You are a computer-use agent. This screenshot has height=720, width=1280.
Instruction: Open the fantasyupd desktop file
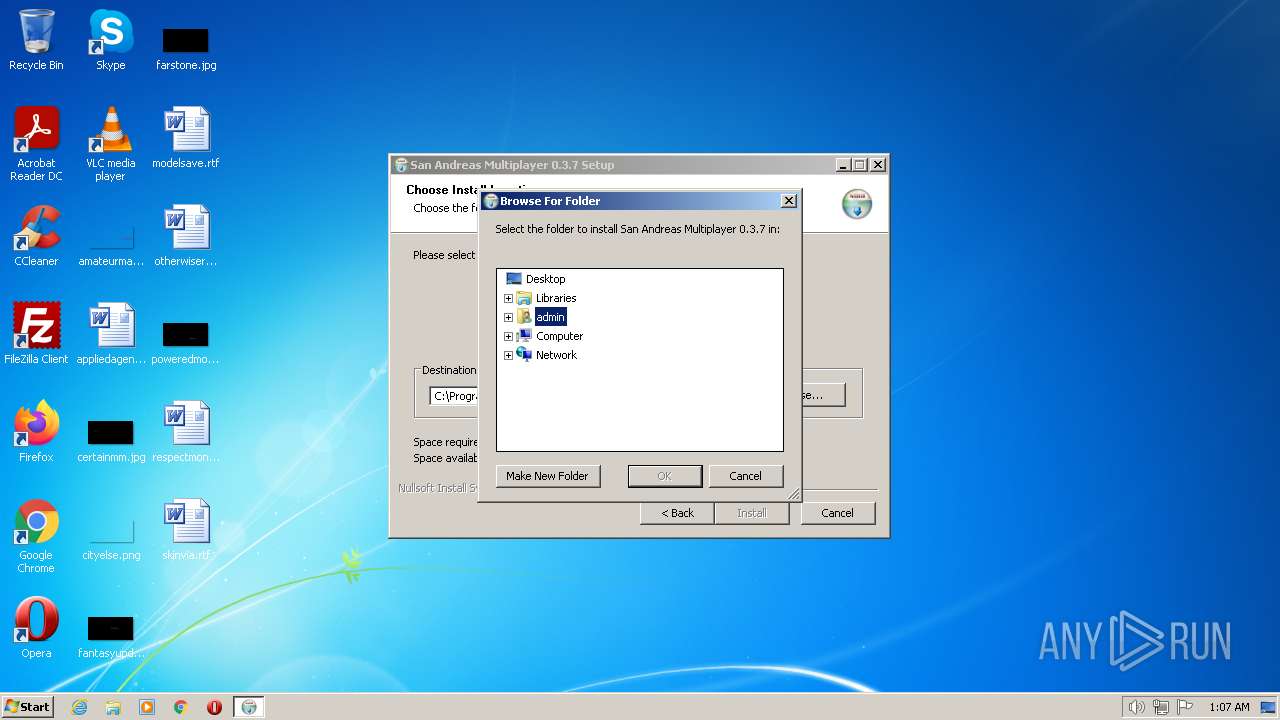click(x=111, y=636)
